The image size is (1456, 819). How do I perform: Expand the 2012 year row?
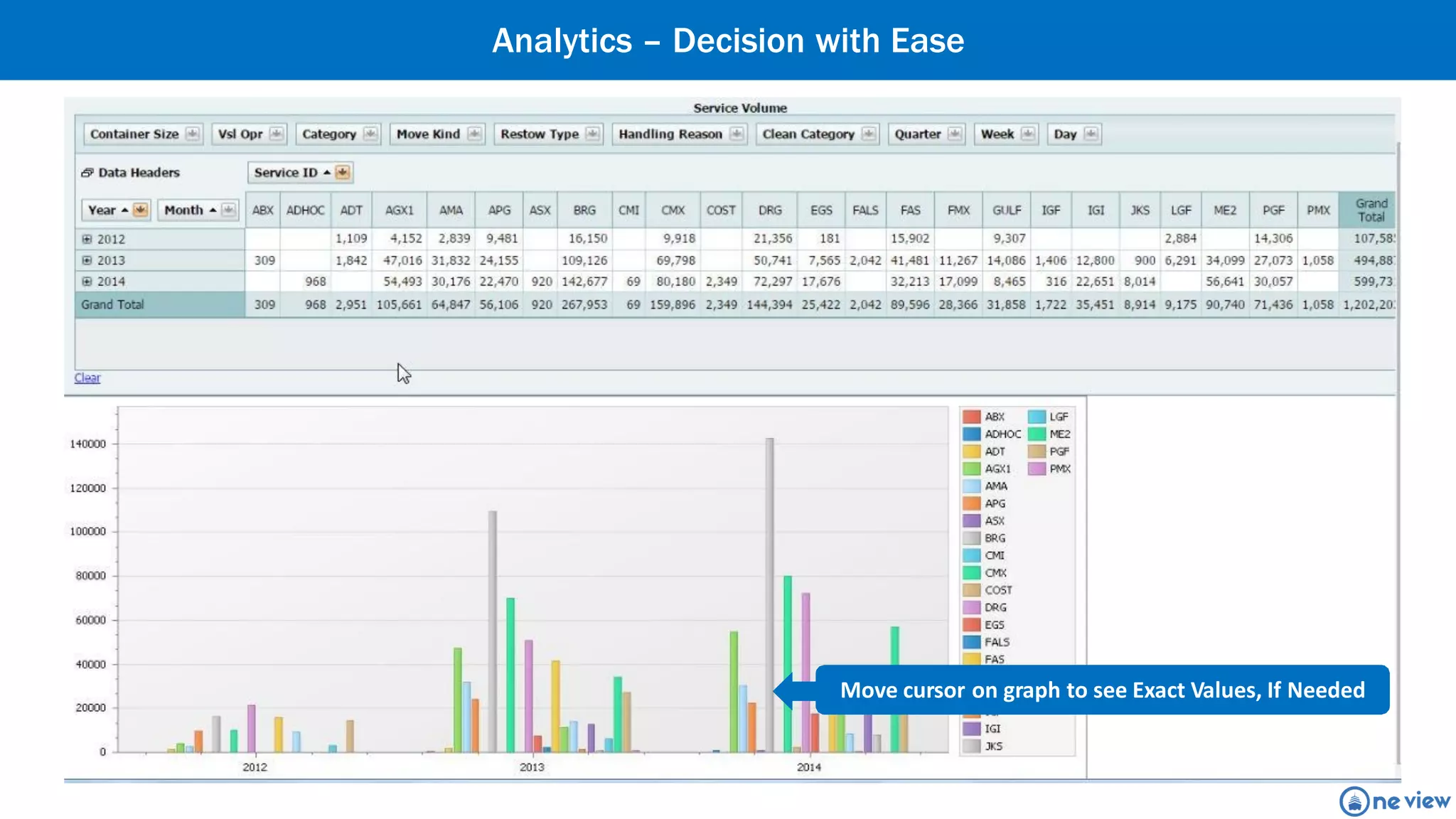click(x=87, y=240)
